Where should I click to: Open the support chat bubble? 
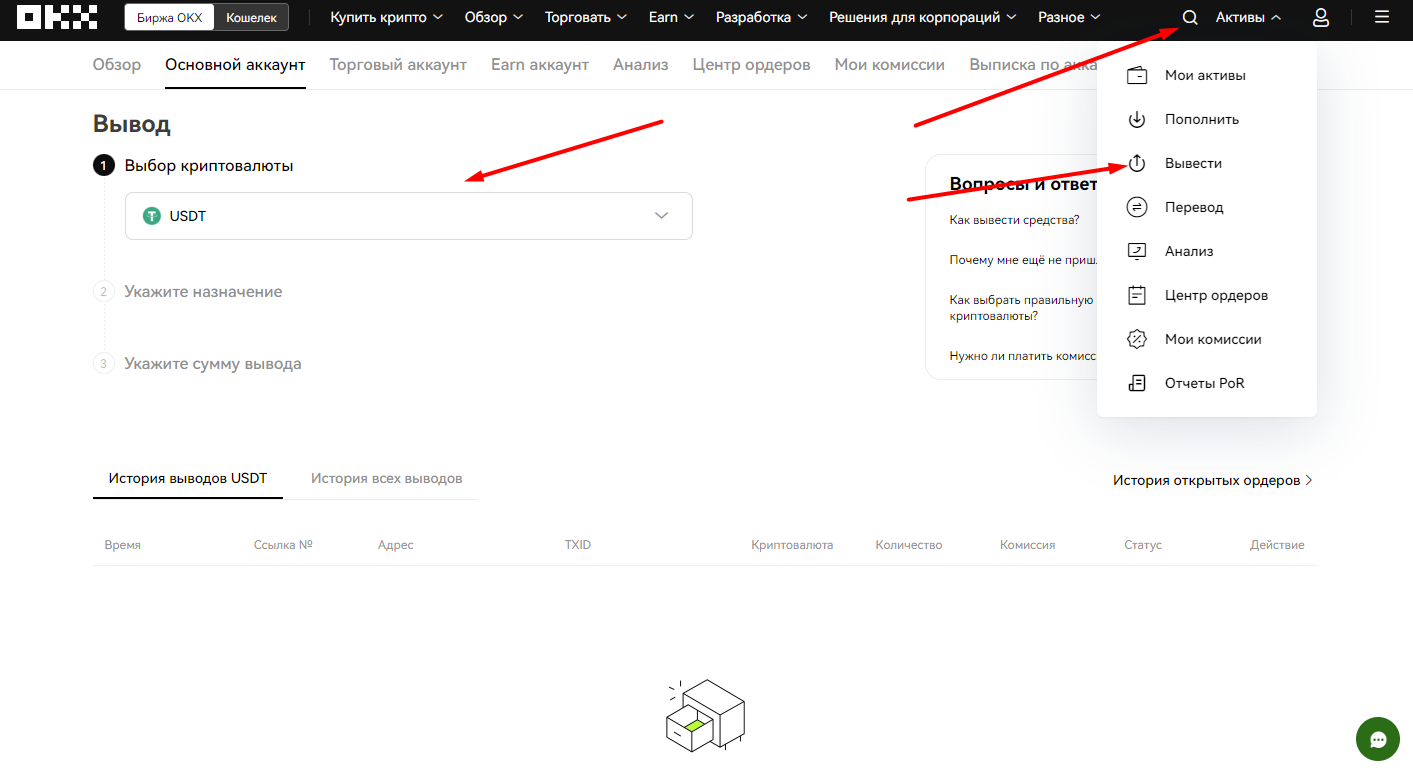pyautogui.click(x=1378, y=739)
